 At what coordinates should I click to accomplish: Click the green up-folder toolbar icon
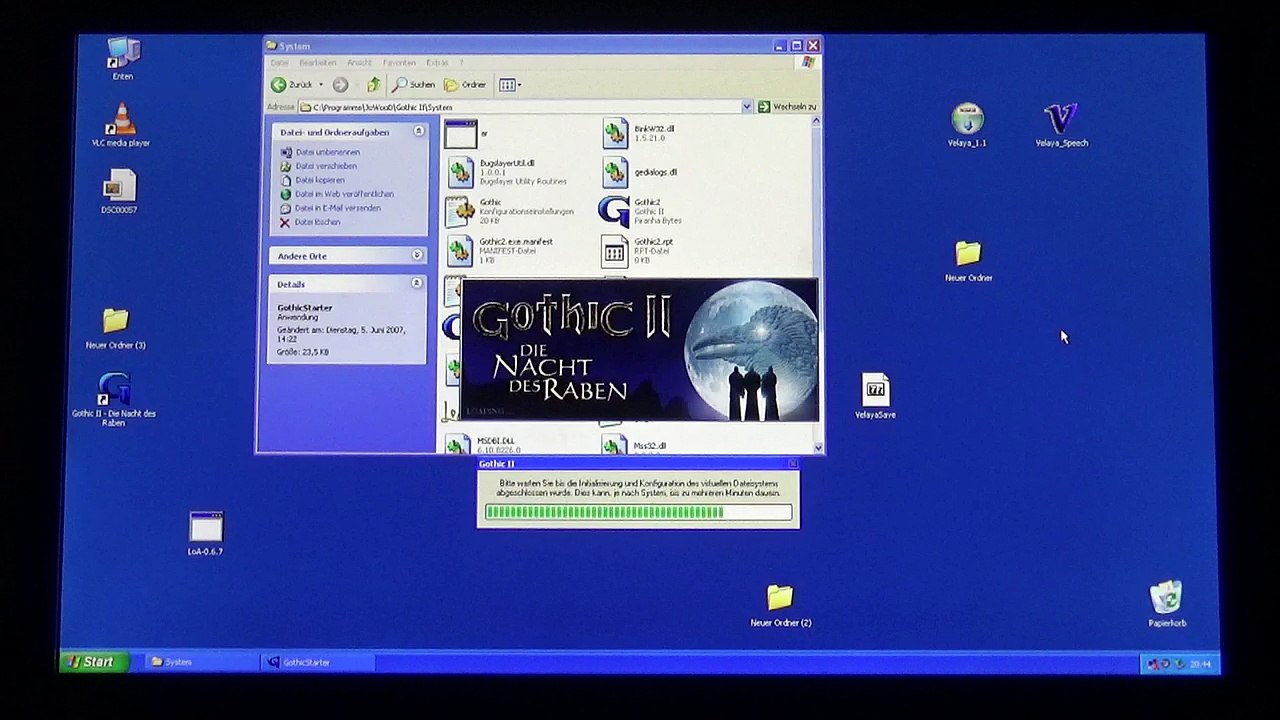pyautogui.click(x=373, y=85)
